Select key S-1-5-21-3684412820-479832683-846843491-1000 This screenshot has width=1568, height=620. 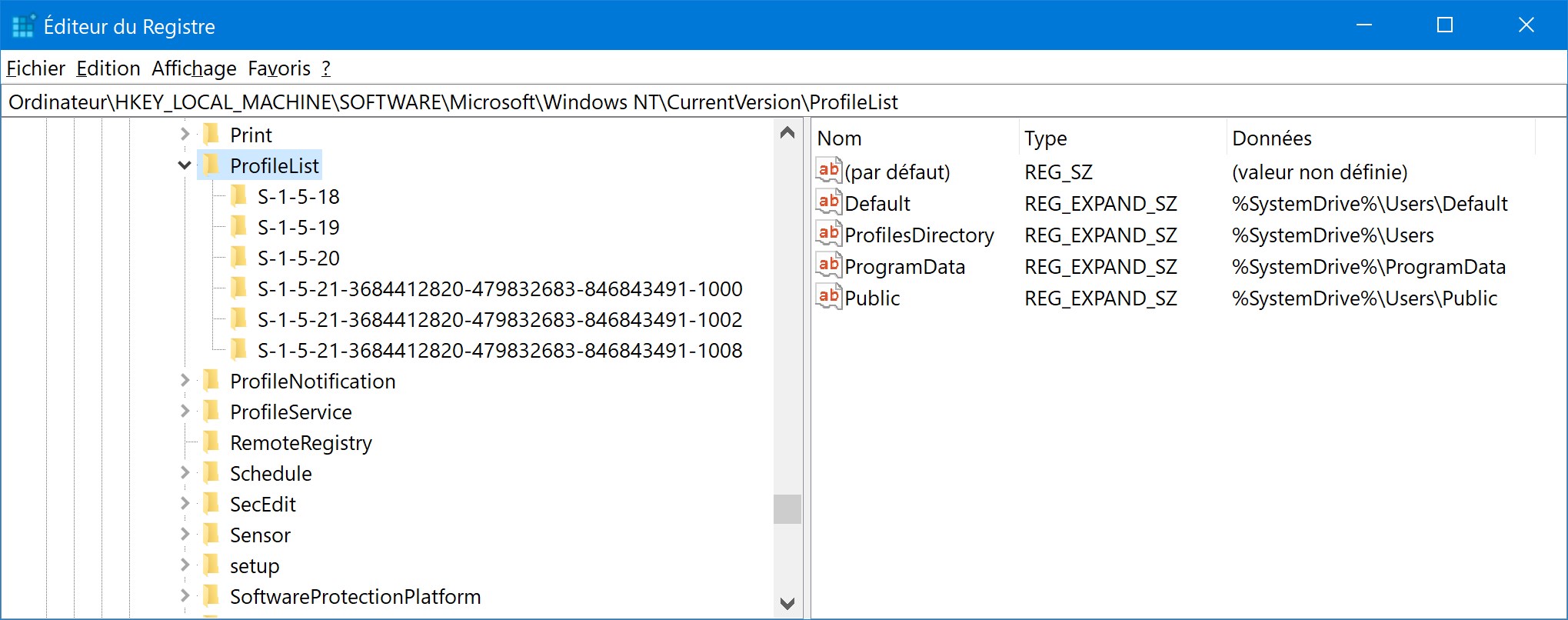(x=500, y=289)
